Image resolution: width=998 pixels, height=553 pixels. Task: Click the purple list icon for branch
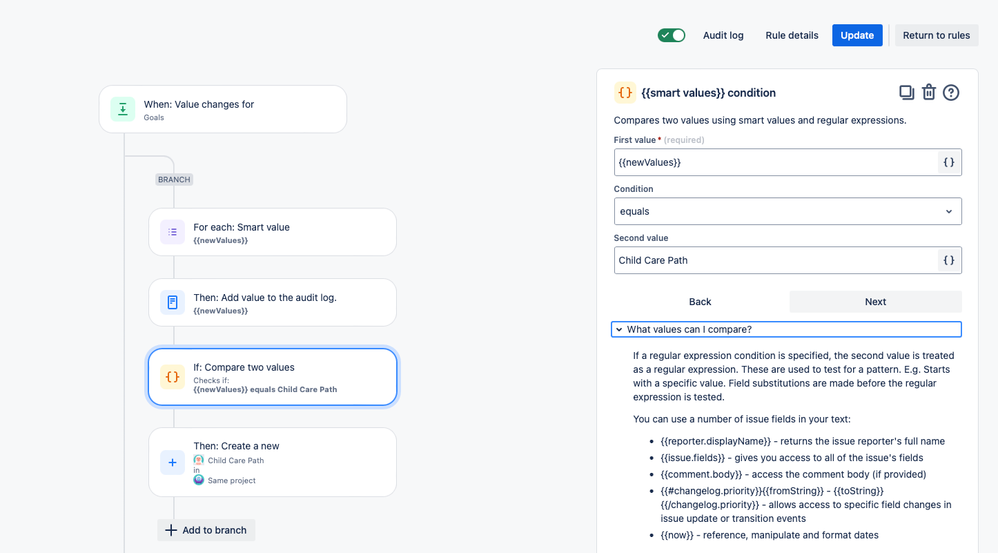pos(172,232)
